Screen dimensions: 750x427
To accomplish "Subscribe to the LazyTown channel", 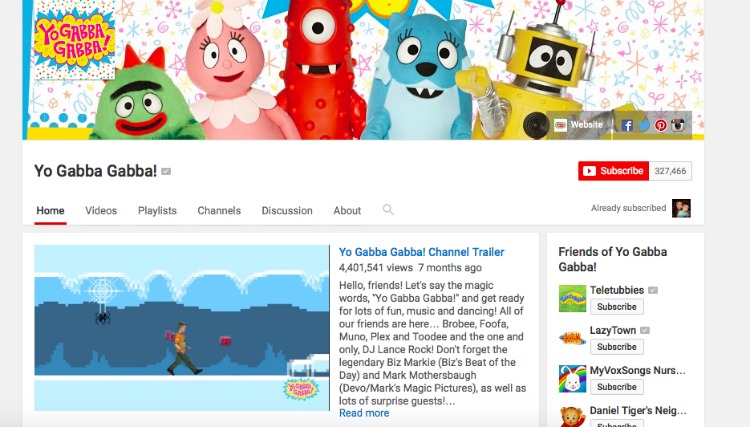I will 617,347.
